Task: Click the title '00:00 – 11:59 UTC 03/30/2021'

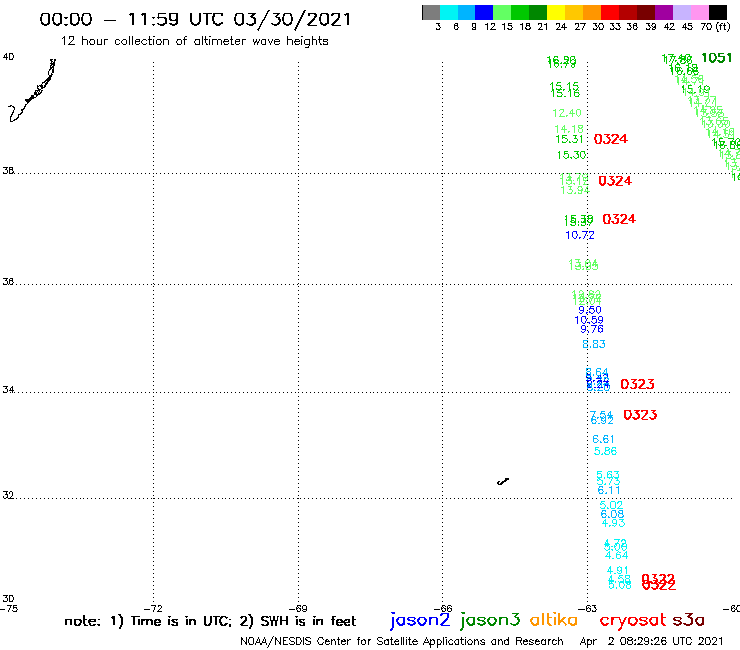Action: (195, 19)
